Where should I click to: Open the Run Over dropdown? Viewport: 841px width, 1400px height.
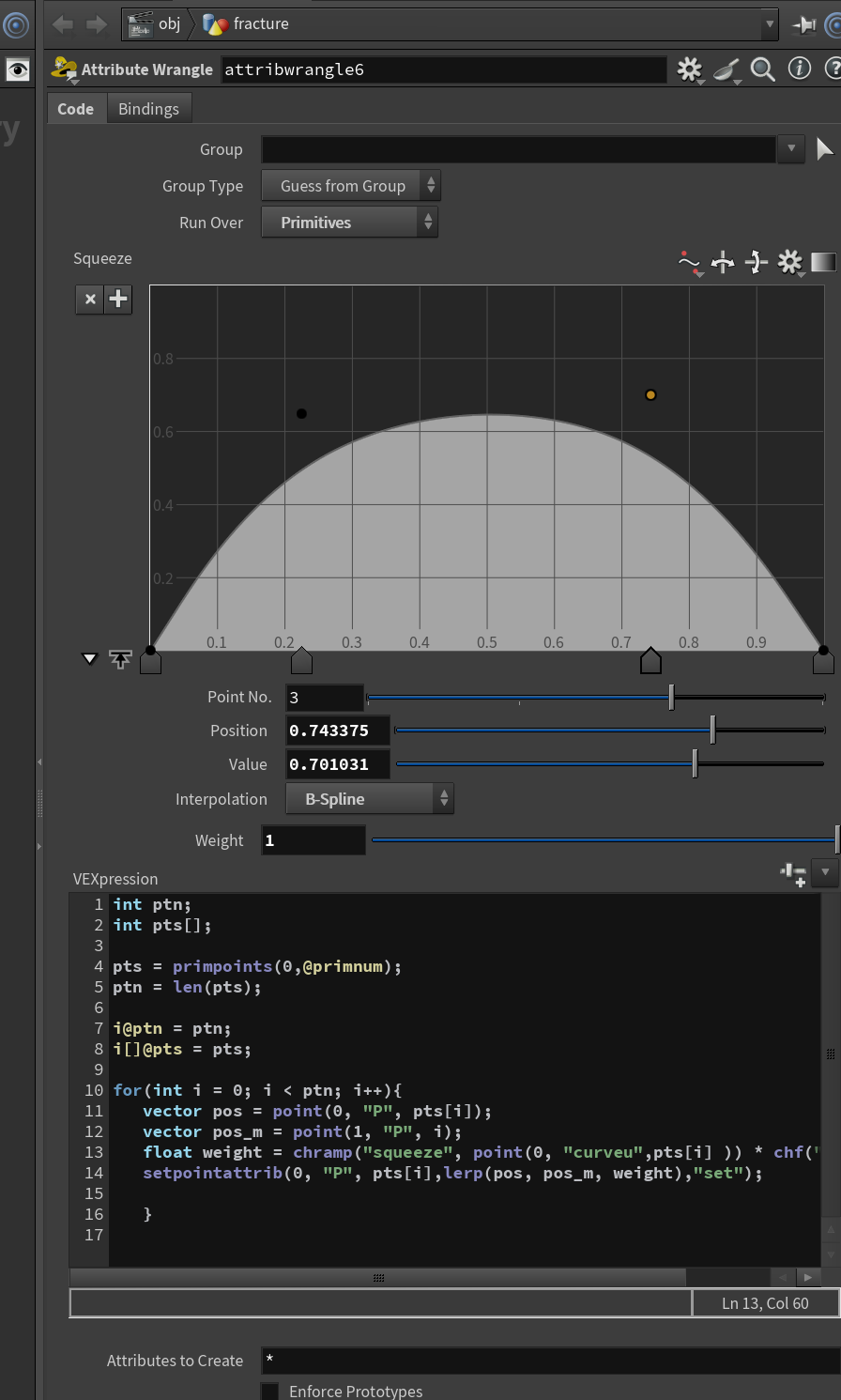click(349, 223)
